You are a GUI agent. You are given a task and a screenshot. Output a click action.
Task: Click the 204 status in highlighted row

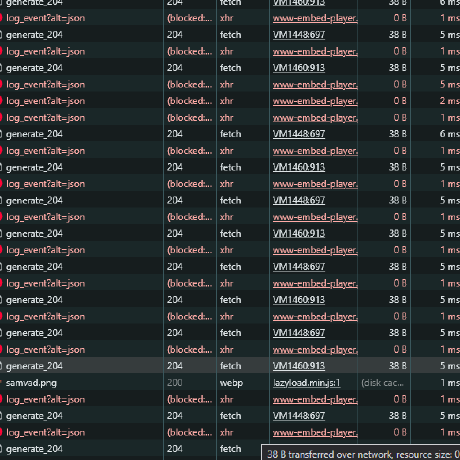click(175, 366)
